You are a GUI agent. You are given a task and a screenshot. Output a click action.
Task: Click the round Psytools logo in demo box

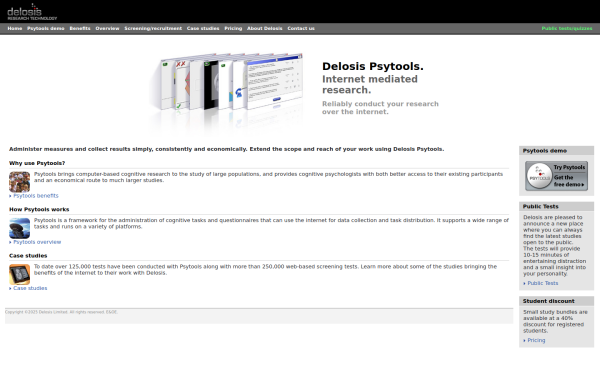539,176
